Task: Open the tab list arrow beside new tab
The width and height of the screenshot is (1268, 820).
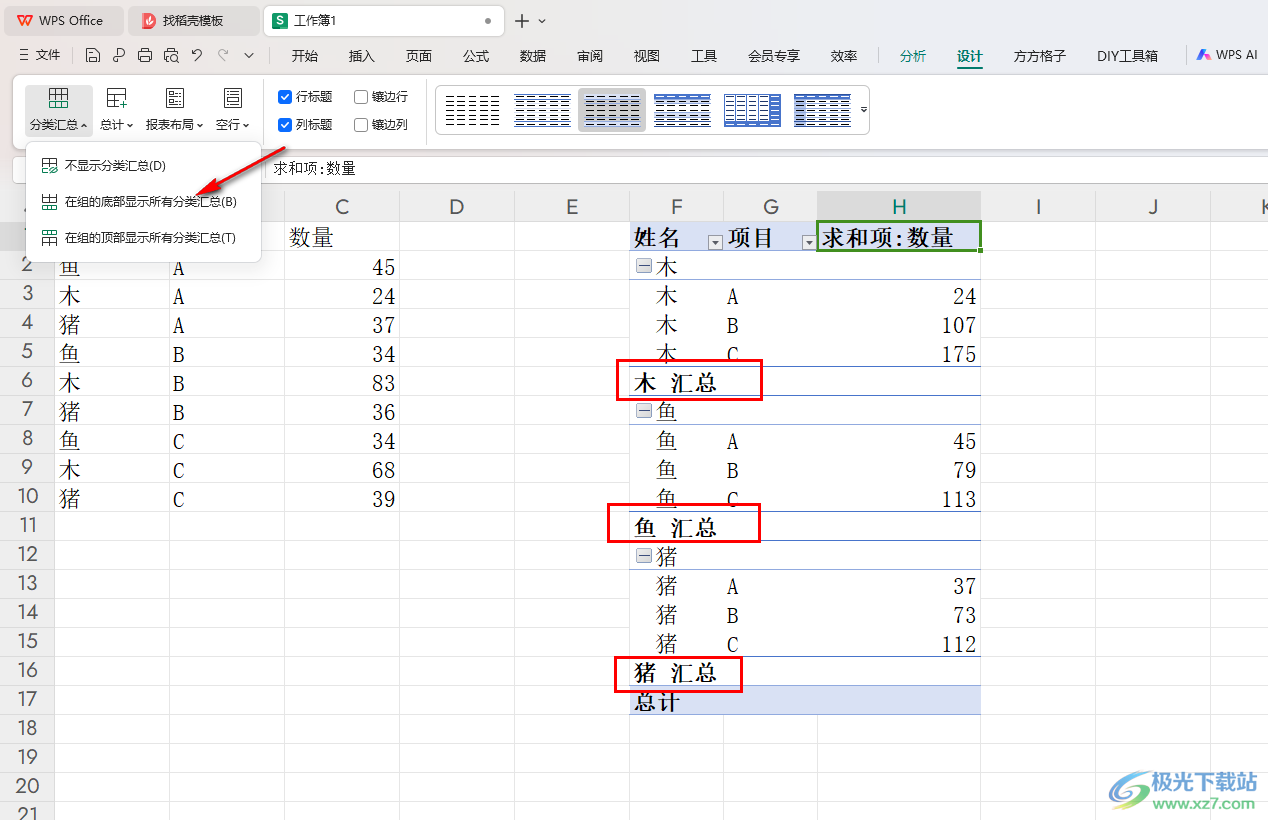Action: 542,21
